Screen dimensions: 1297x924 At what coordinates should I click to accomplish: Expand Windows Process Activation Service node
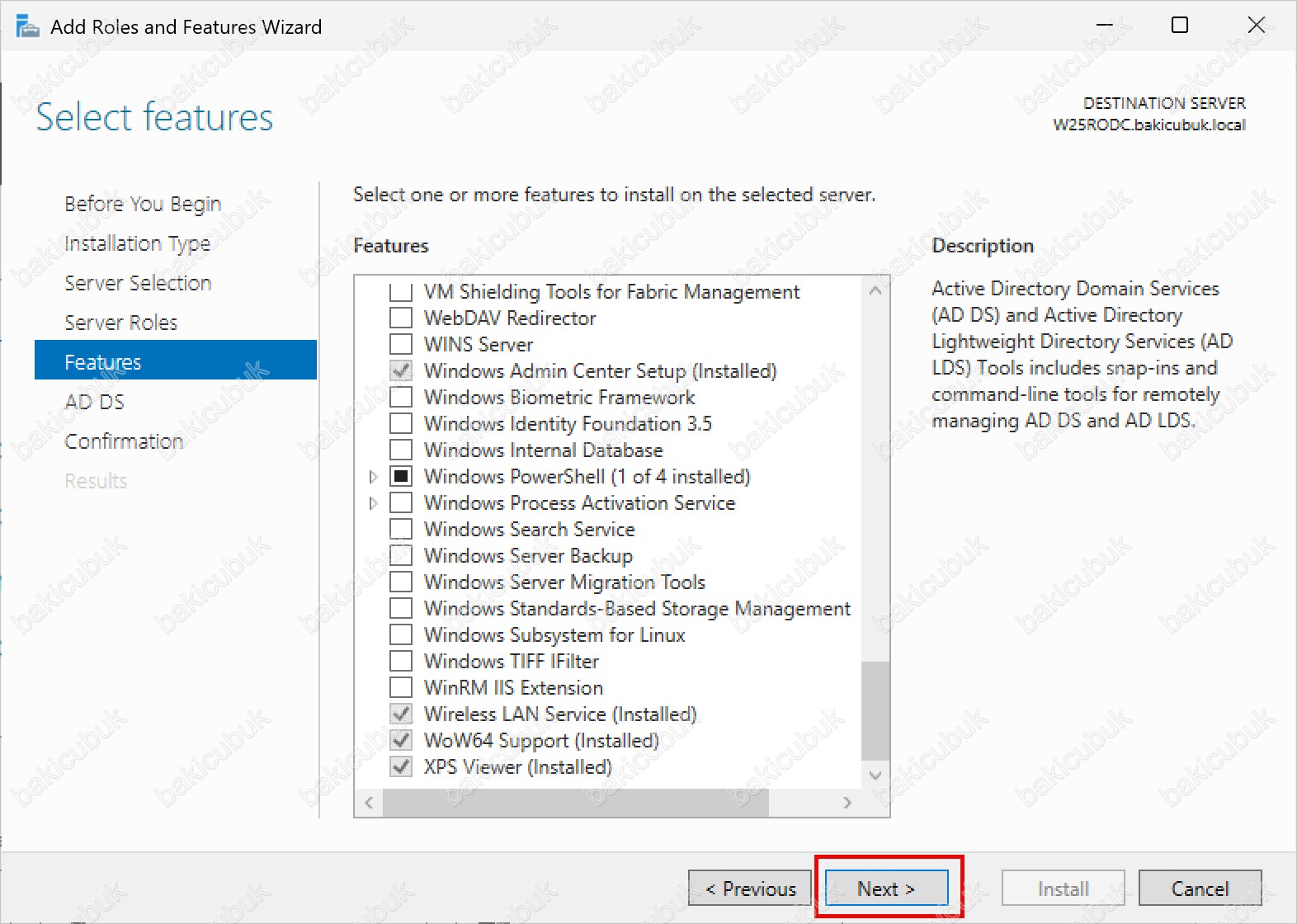coord(373,503)
